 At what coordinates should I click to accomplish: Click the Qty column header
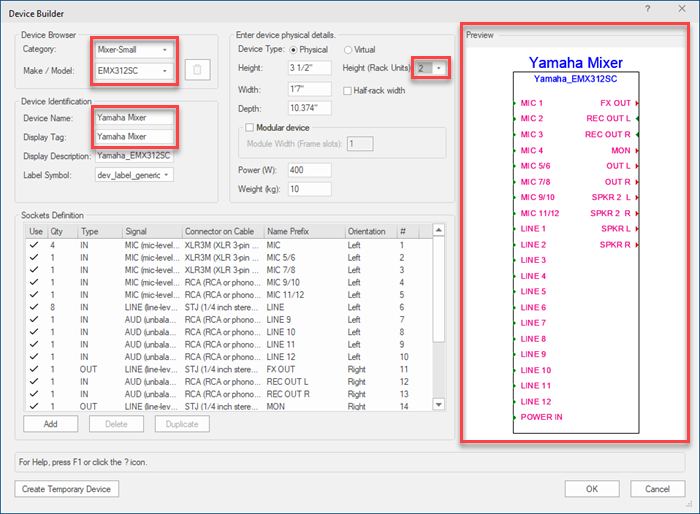point(62,231)
